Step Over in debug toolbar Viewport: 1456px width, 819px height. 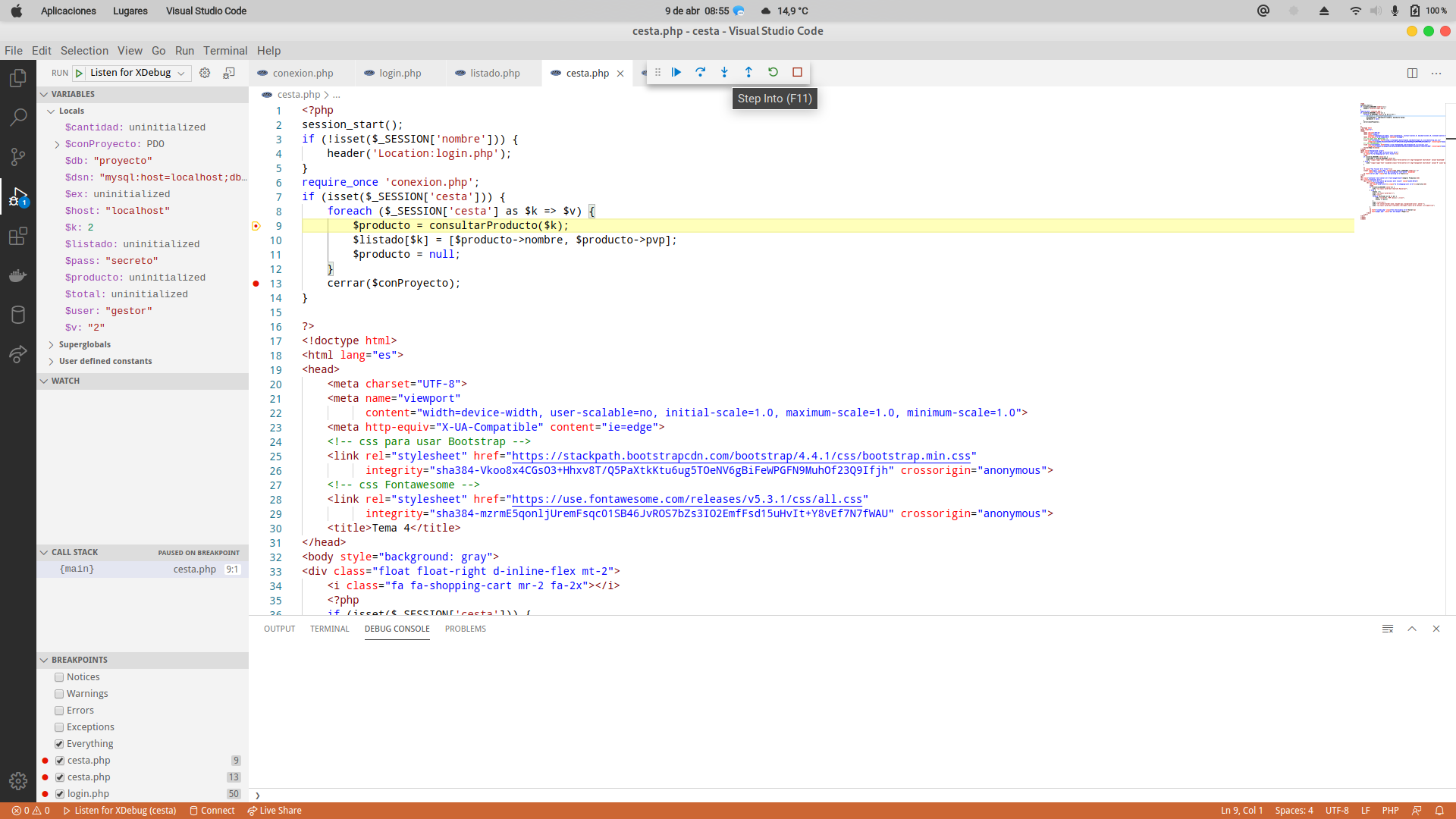coord(701,72)
